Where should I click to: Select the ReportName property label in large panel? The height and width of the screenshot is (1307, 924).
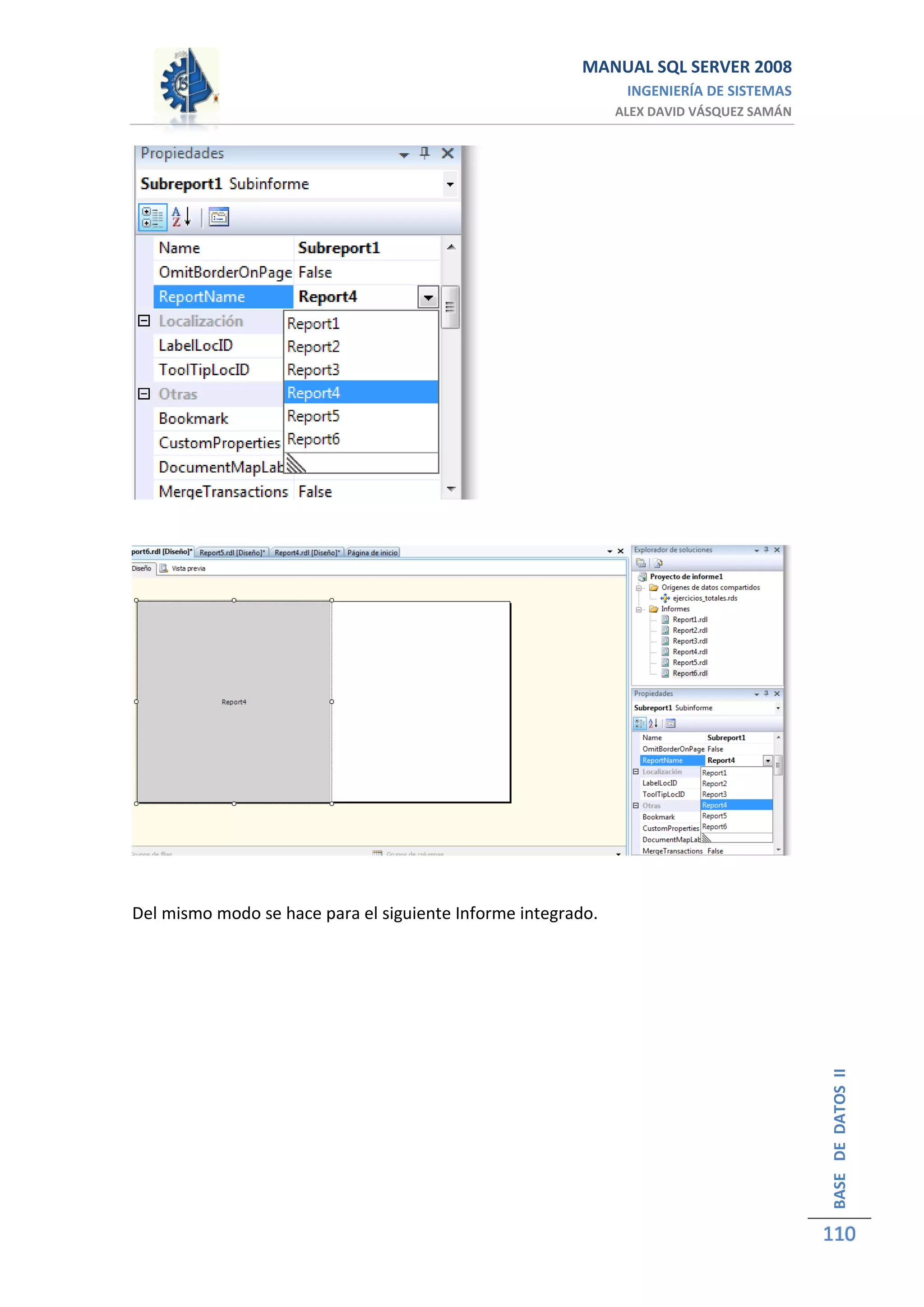223,297
